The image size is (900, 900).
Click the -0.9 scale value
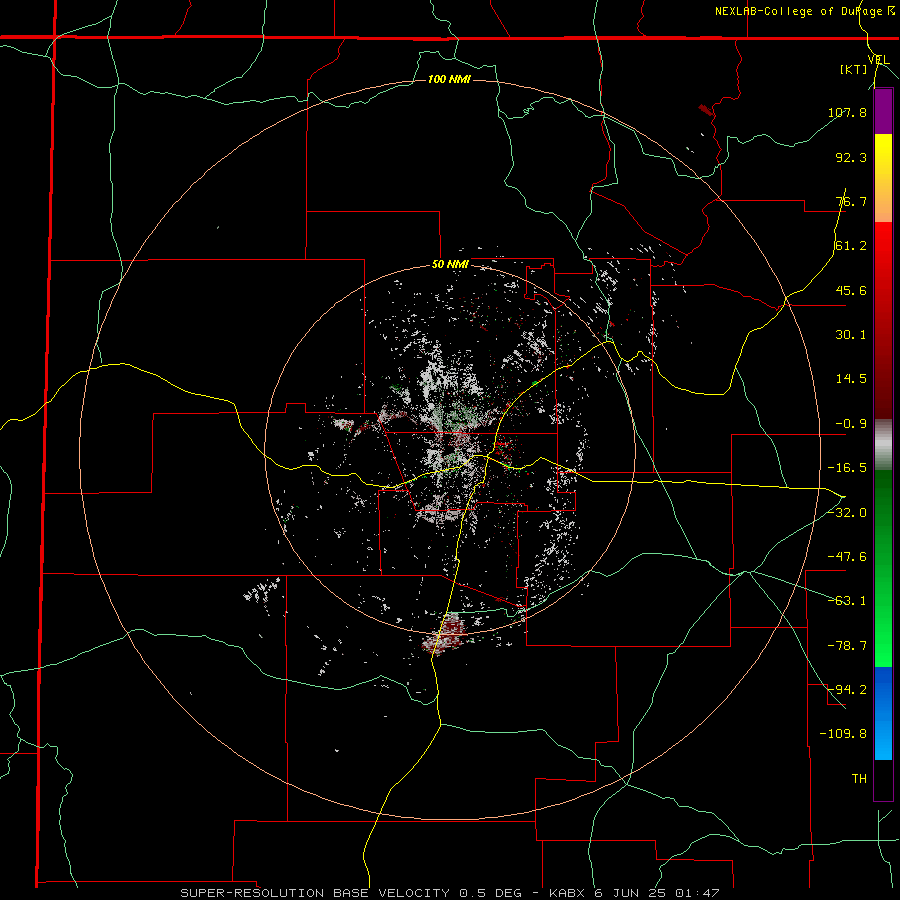851,424
